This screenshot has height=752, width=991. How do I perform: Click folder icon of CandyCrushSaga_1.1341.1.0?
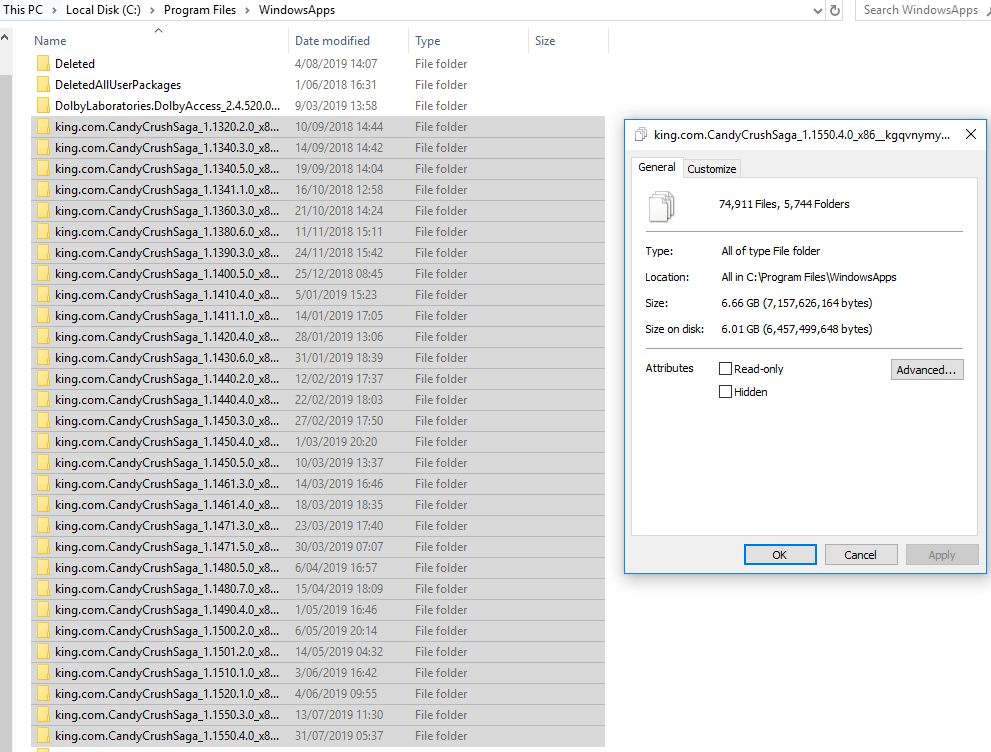(43, 190)
